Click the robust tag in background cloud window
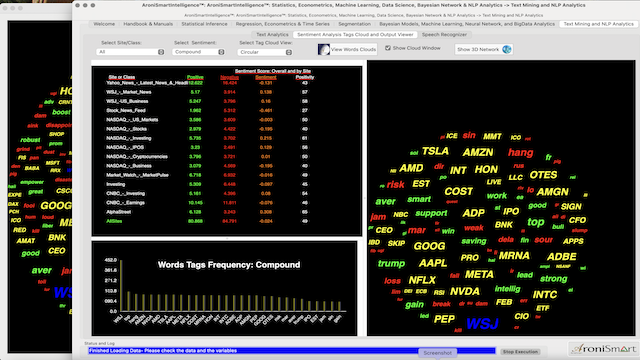Screen dimensions: 640x360 coord(30,140)
